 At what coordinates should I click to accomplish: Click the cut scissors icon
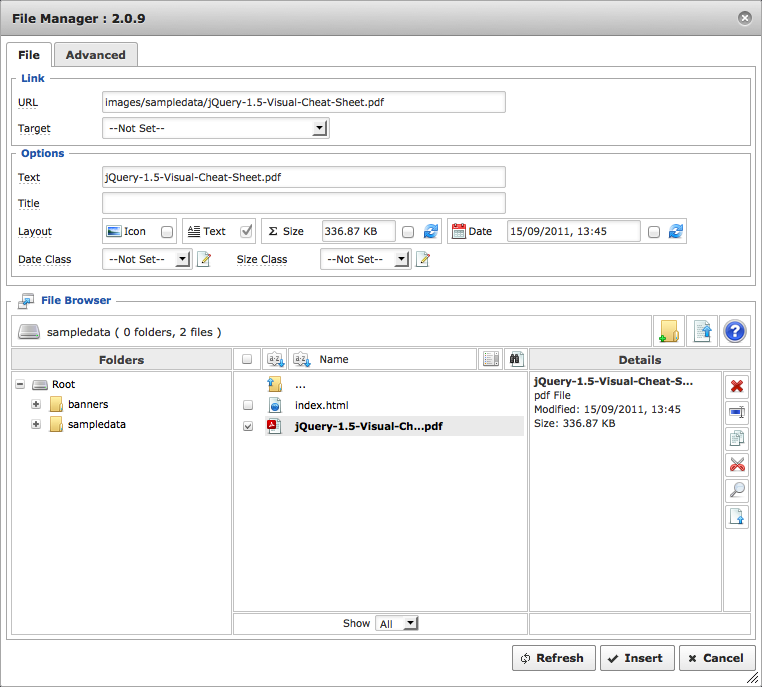[737, 465]
